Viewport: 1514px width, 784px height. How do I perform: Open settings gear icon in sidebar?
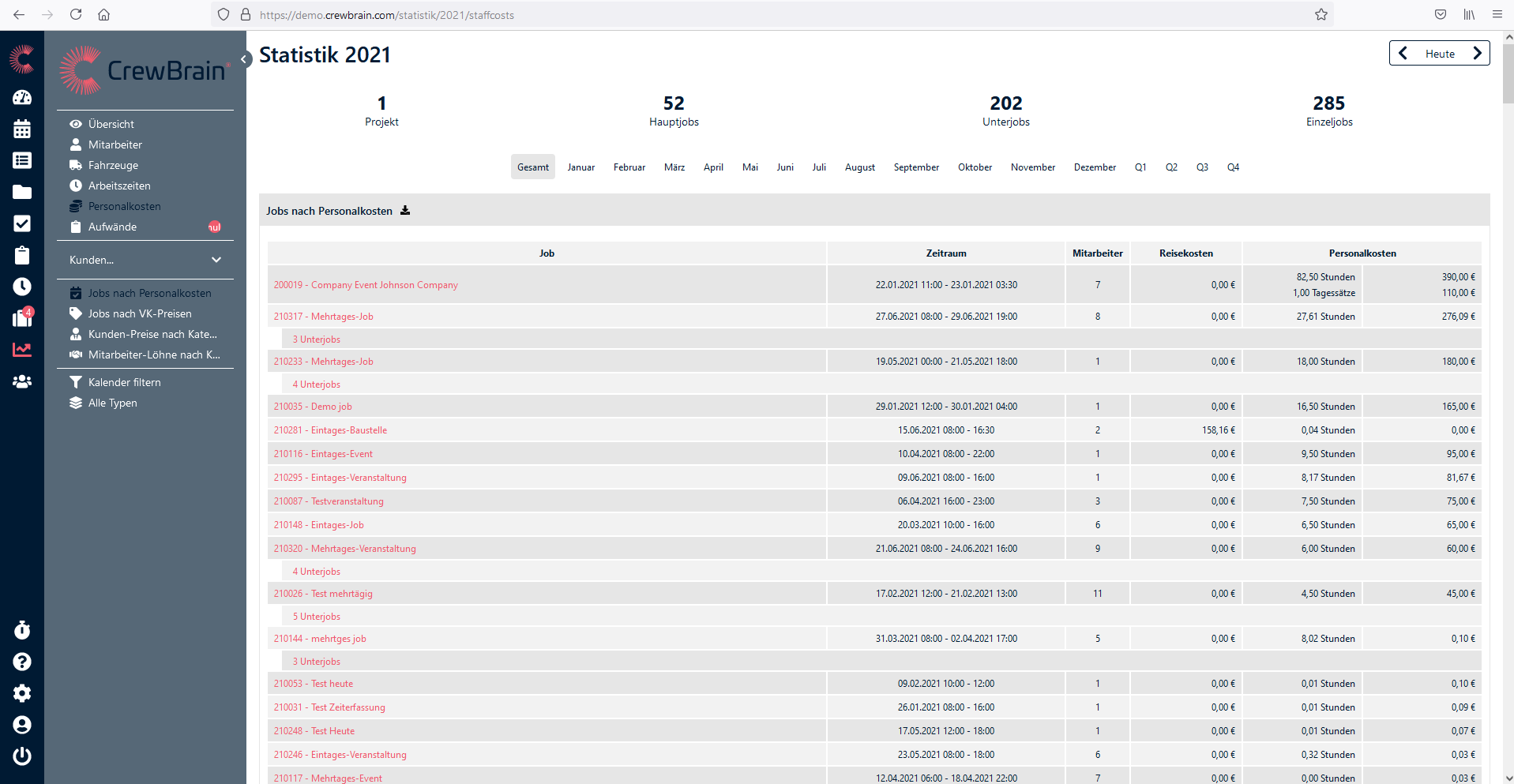22,693
